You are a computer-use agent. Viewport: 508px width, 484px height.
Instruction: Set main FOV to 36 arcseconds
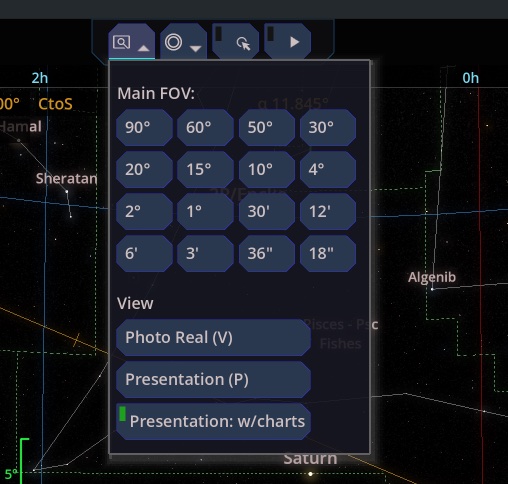pos(267,253)
